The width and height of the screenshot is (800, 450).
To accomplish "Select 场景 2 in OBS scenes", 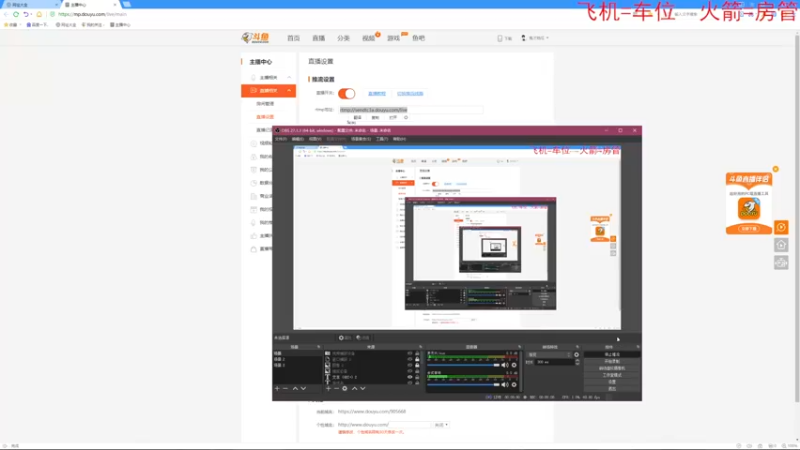I will click(x=297, y=359).
